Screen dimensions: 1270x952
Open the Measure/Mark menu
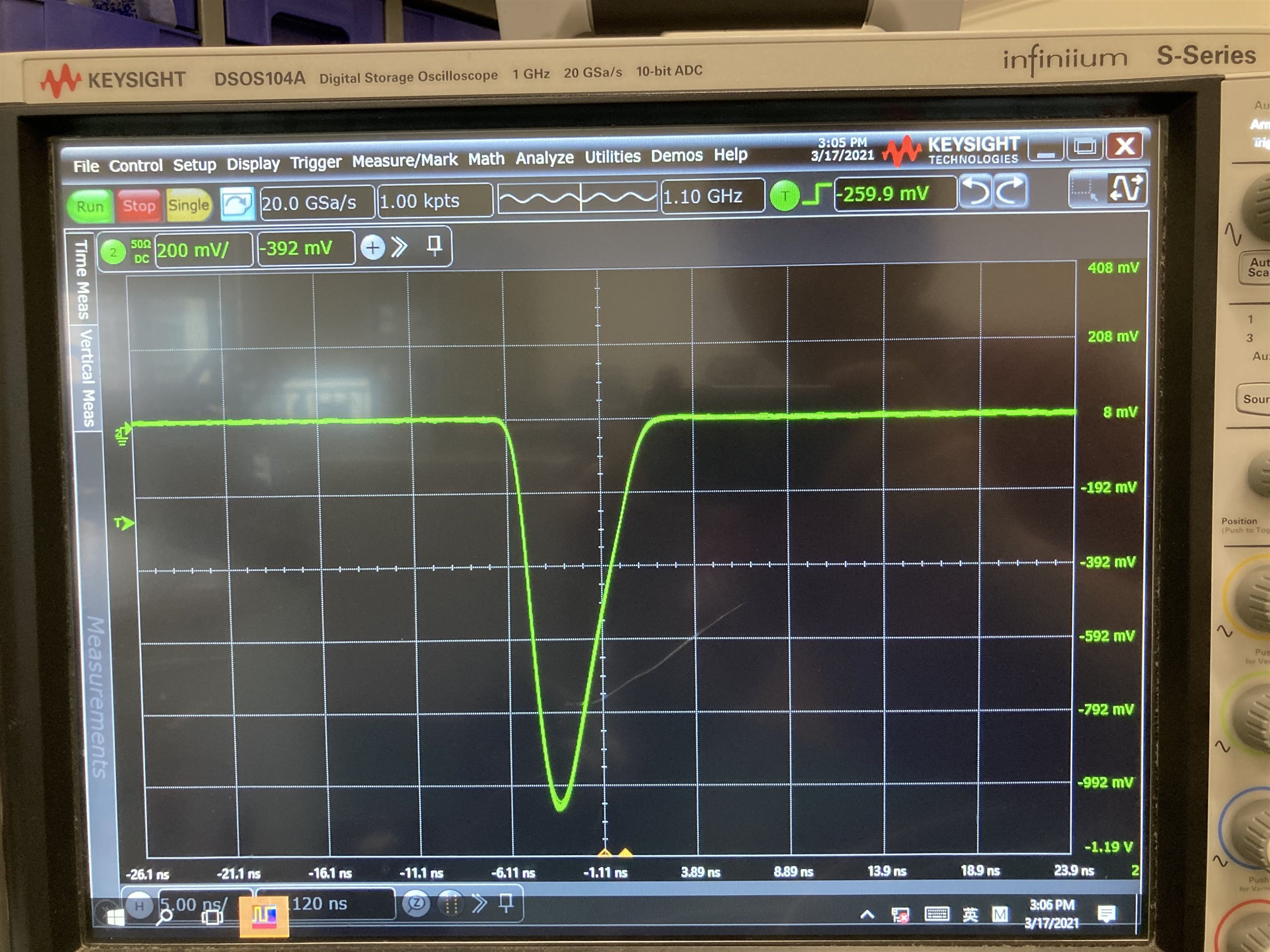tap(404, 160)
